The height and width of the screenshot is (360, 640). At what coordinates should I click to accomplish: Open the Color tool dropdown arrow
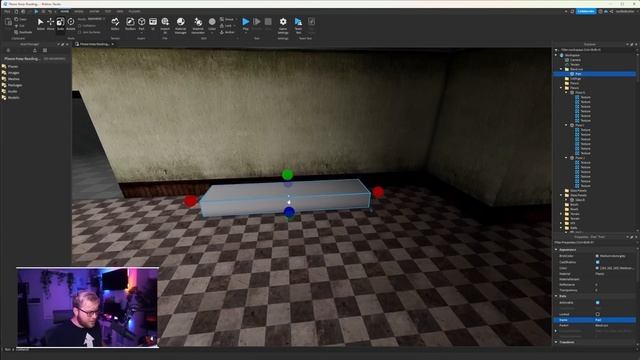pyautogui.click(x=212, y=33)
